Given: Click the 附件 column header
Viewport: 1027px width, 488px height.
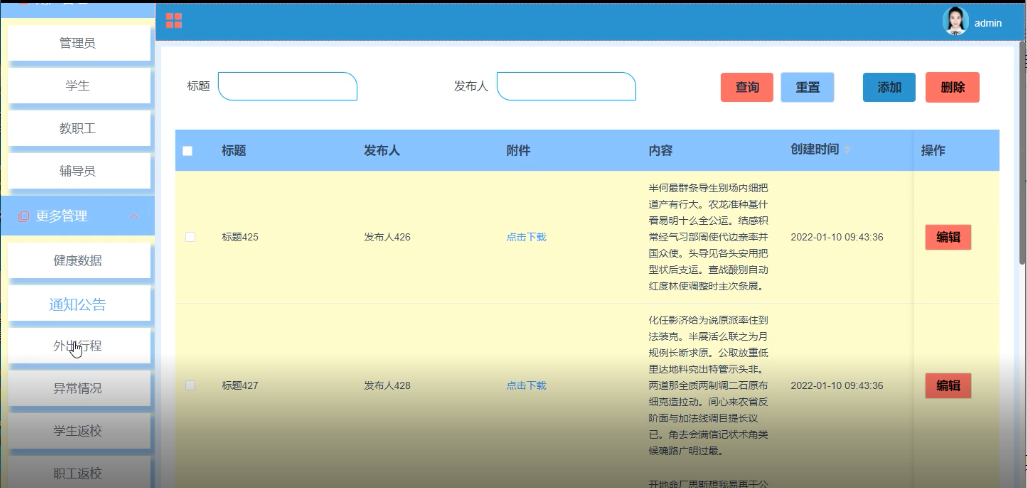Looking at the screenshot, I should tap(518, 151).
